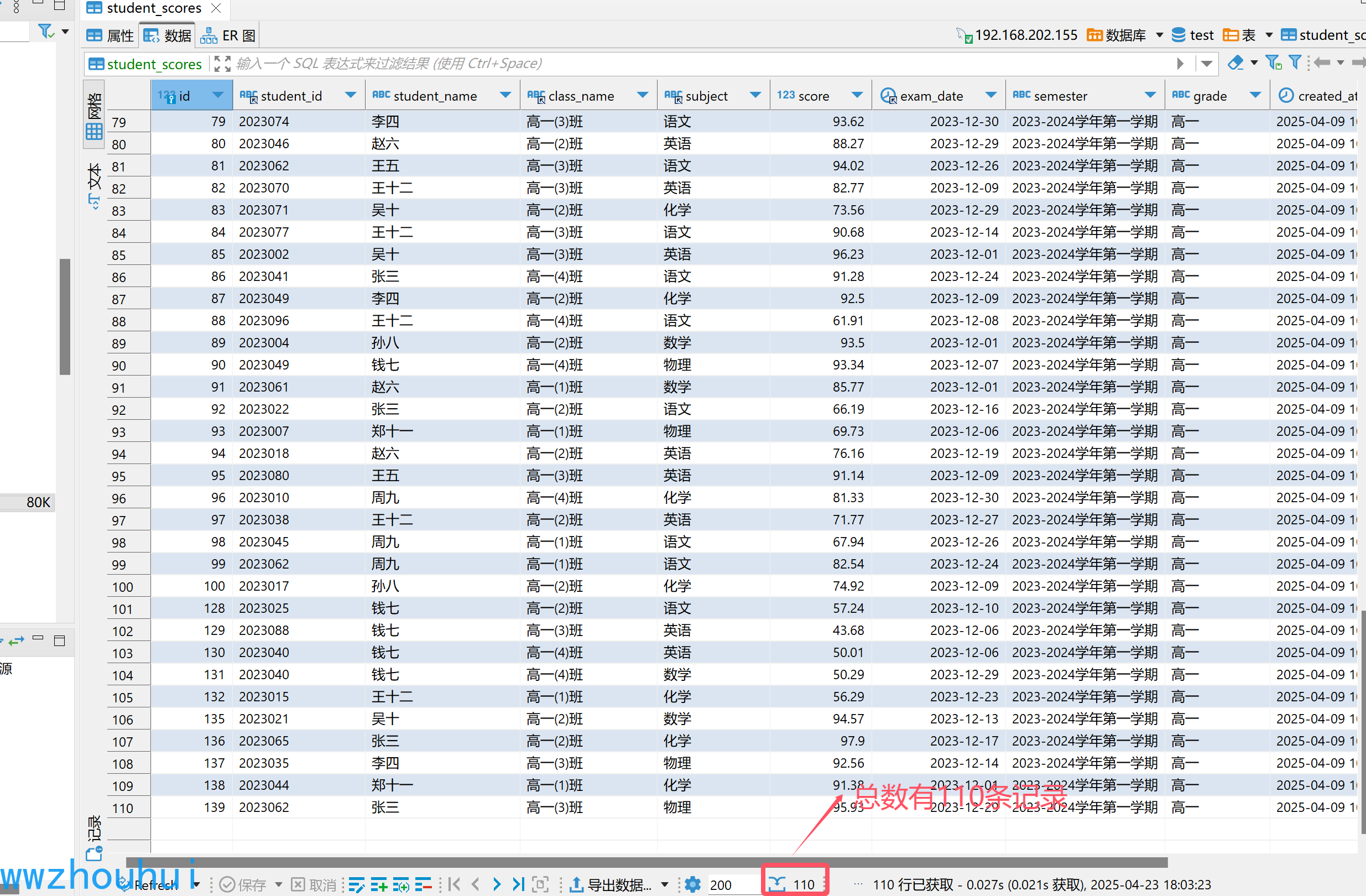Click the row count calculator icon

(776, 884)
